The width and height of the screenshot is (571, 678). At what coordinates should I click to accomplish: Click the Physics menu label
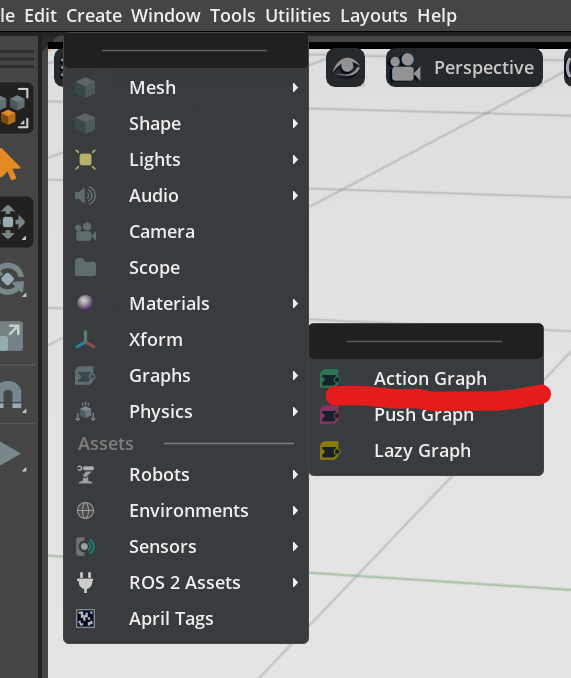click(x=161, y=412)
